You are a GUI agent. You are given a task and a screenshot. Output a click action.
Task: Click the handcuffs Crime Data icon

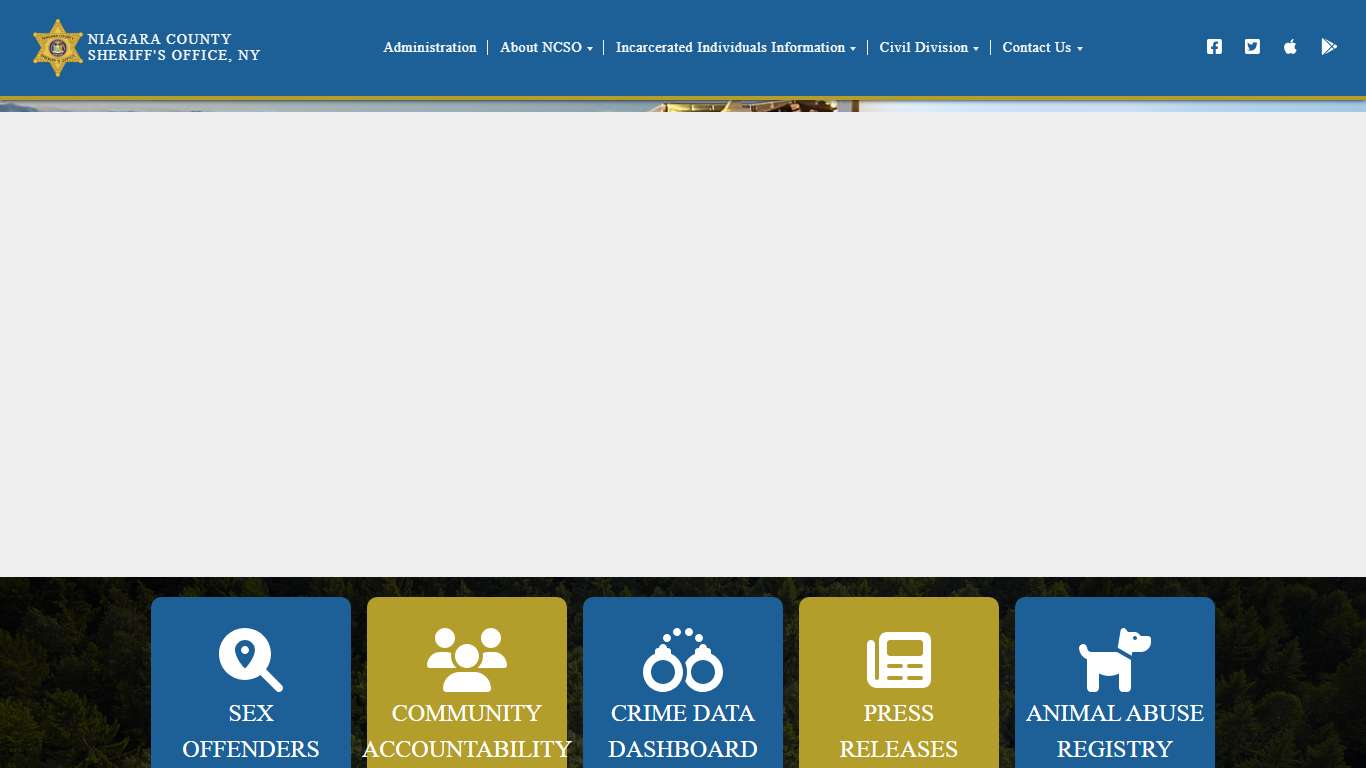coord(682,659)
